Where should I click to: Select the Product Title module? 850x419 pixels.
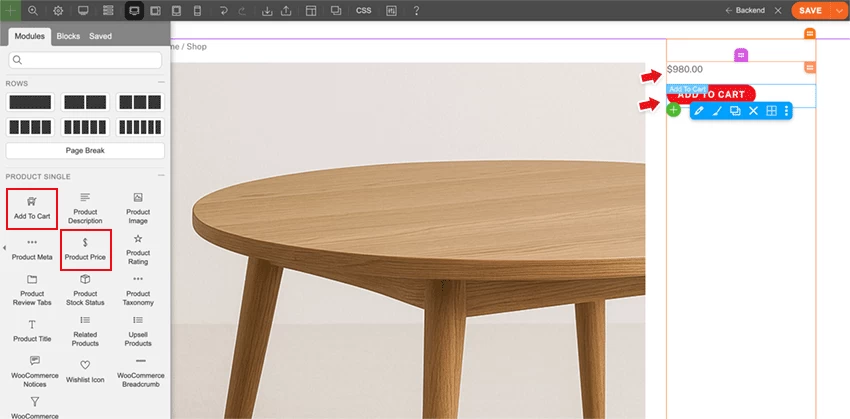[x=32, y=331]
